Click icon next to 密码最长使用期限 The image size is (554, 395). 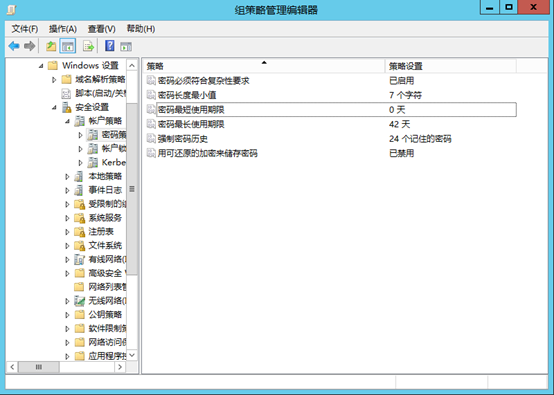(x=151, y=124)
